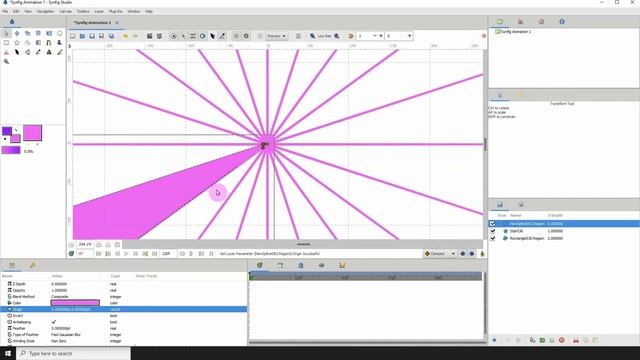Image resolution: width=640 pixels, height=360 pixels.
Task: Open the File menu
Action: click(x=5, y=11)
